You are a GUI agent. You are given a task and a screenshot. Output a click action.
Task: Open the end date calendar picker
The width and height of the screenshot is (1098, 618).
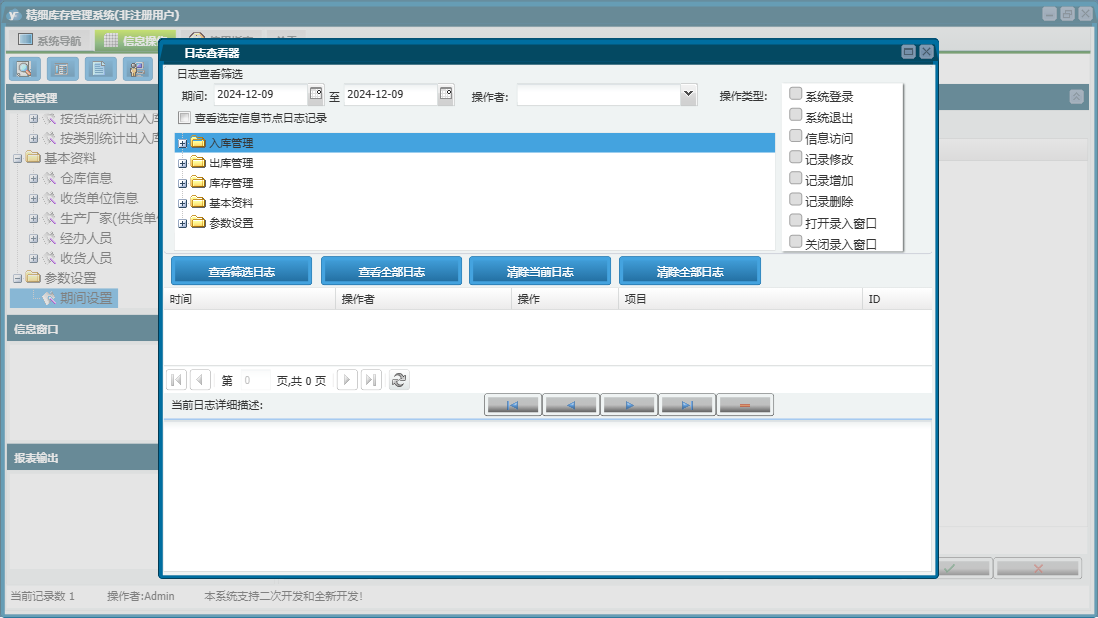coord(446,94)
